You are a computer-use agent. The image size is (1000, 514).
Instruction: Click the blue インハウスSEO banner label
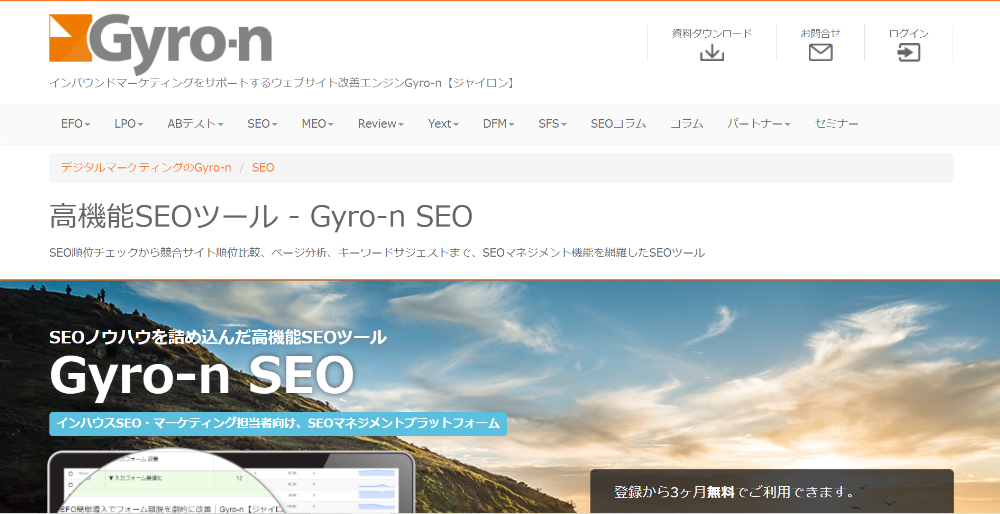tap(278, 423)
